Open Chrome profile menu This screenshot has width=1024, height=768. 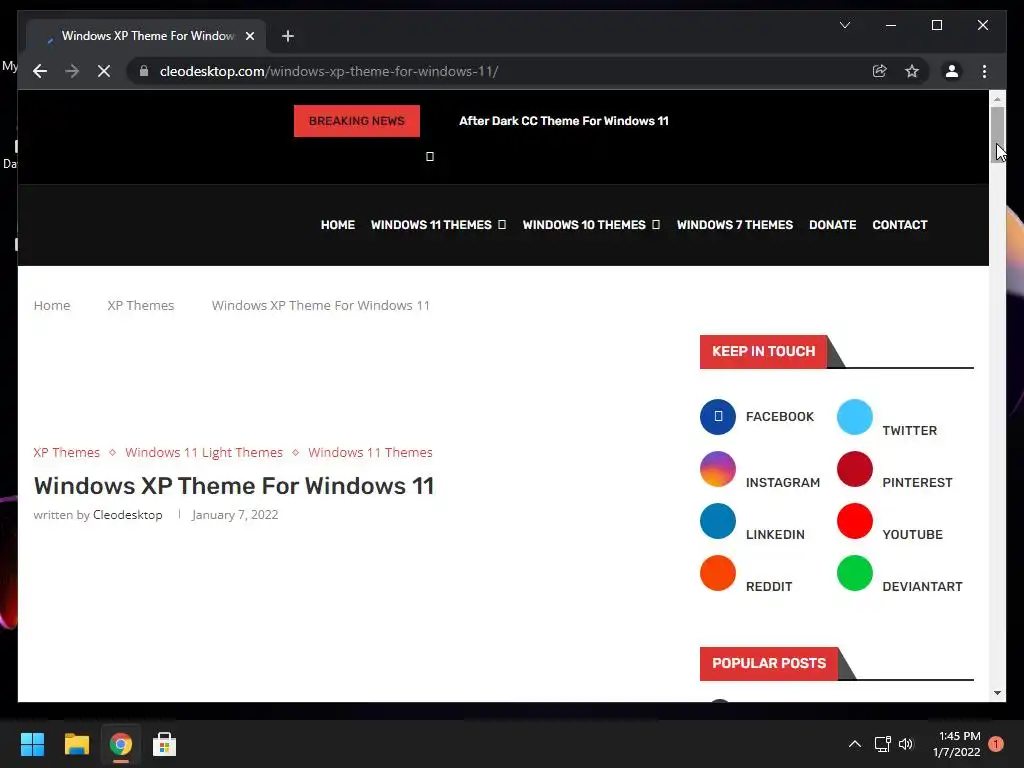(x=952, y=71)
